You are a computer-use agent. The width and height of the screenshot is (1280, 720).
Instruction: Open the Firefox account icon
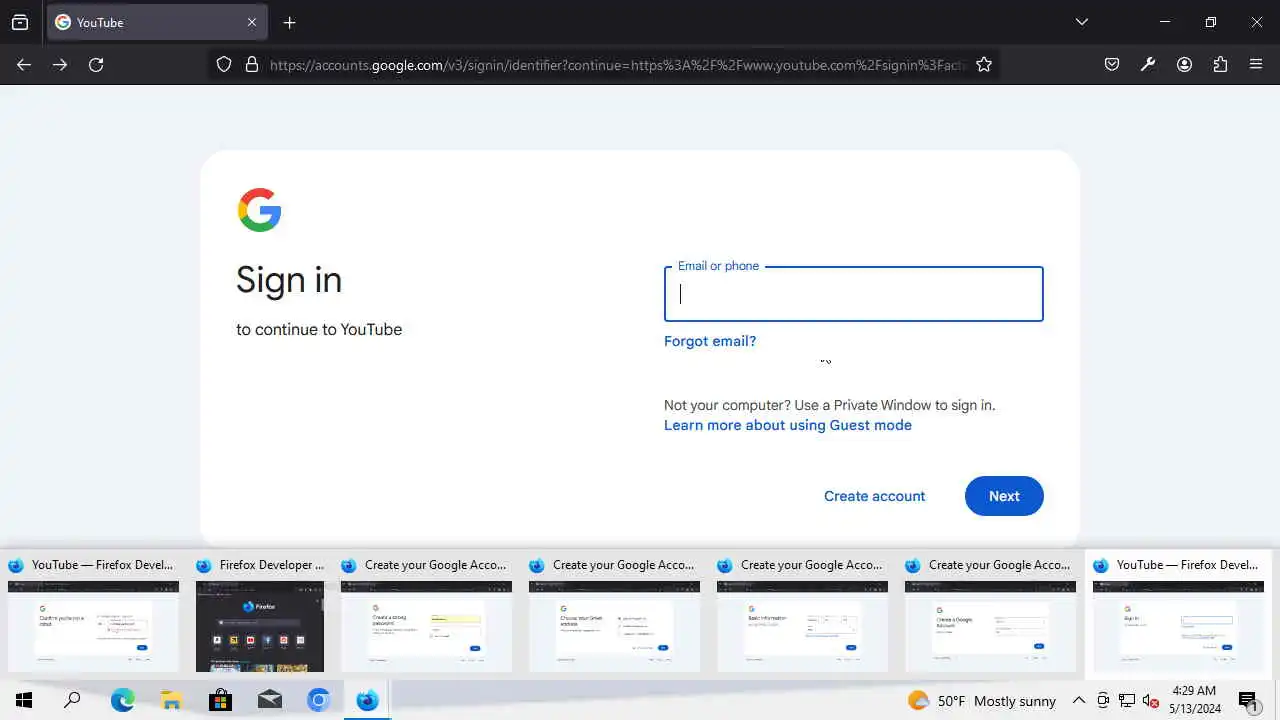(1184, 64)
